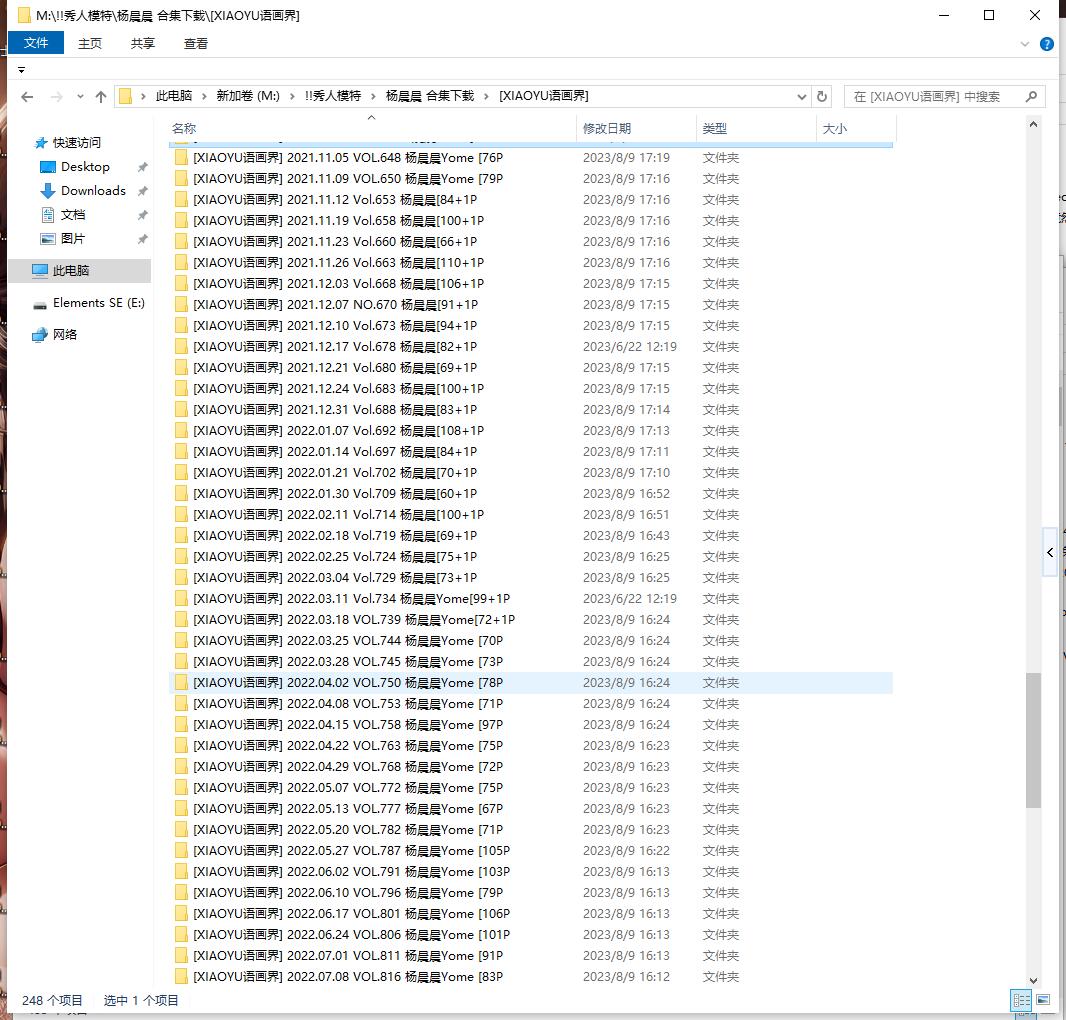The width and height of the screenshot is (1066, 1020).
Task: Select folder 2022.06.24 VOL.806
Action: pos(530,935)
